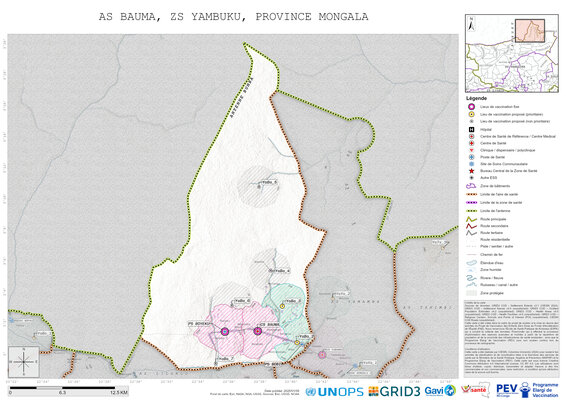Click the 6.3 scale label
The image size is (566, 400).
[62, 392]
